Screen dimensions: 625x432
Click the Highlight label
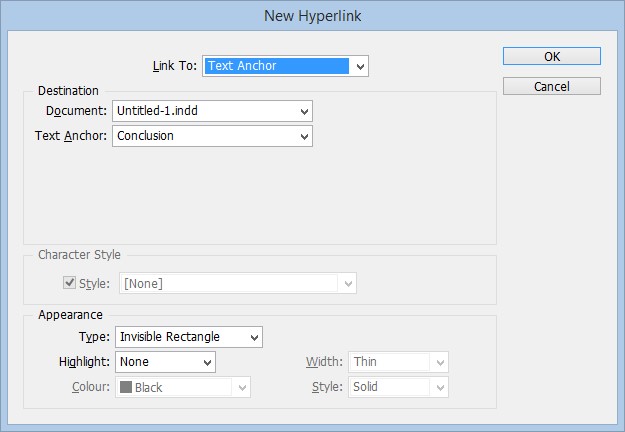pos(84,362)
